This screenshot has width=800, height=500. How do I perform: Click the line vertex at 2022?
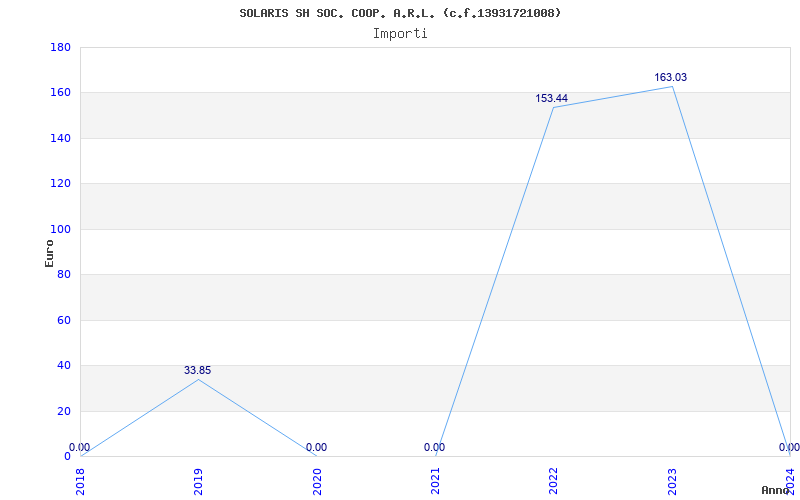tap(554, 107)
